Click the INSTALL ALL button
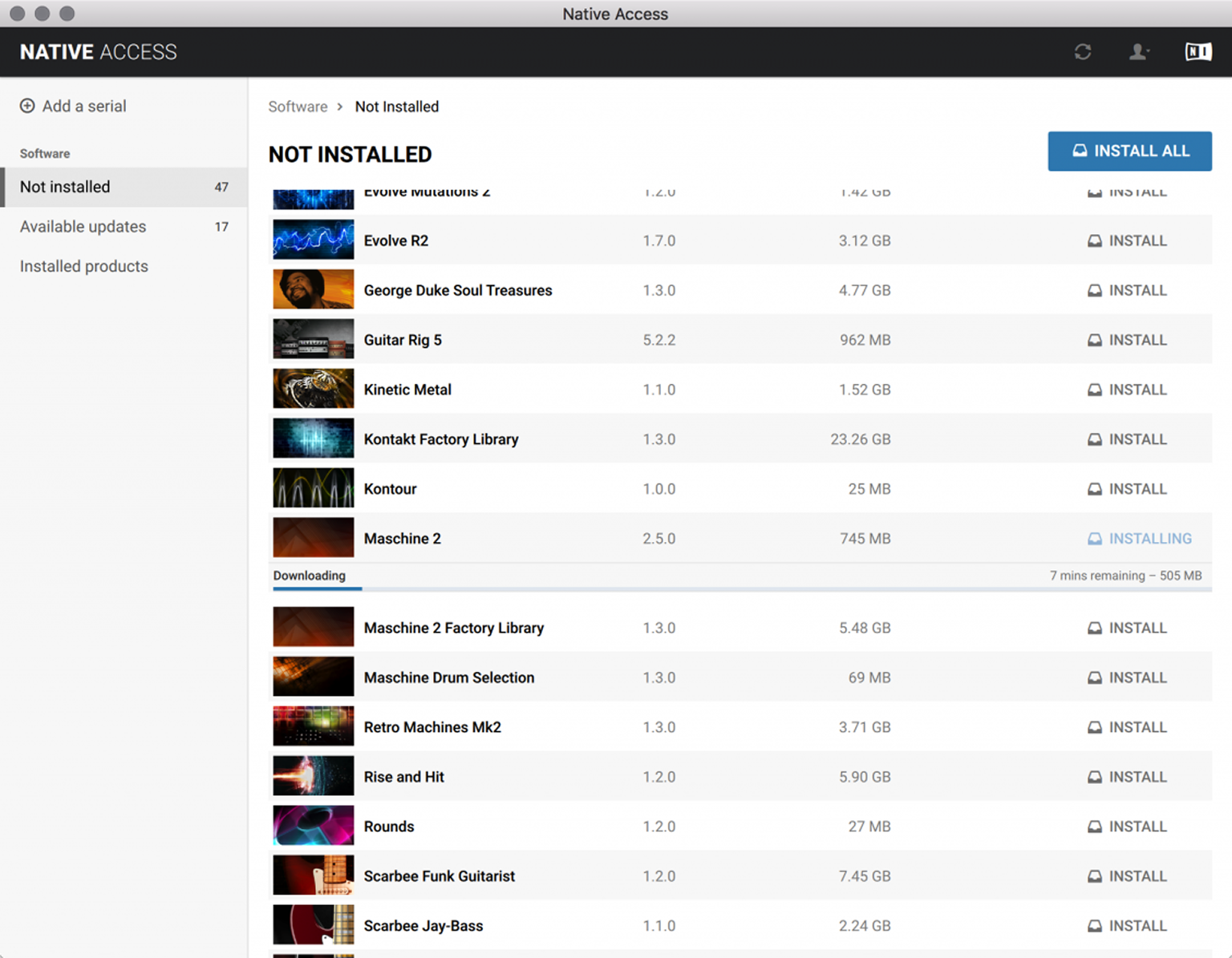The image size is (1232, 958). [x=1129, y=151]
